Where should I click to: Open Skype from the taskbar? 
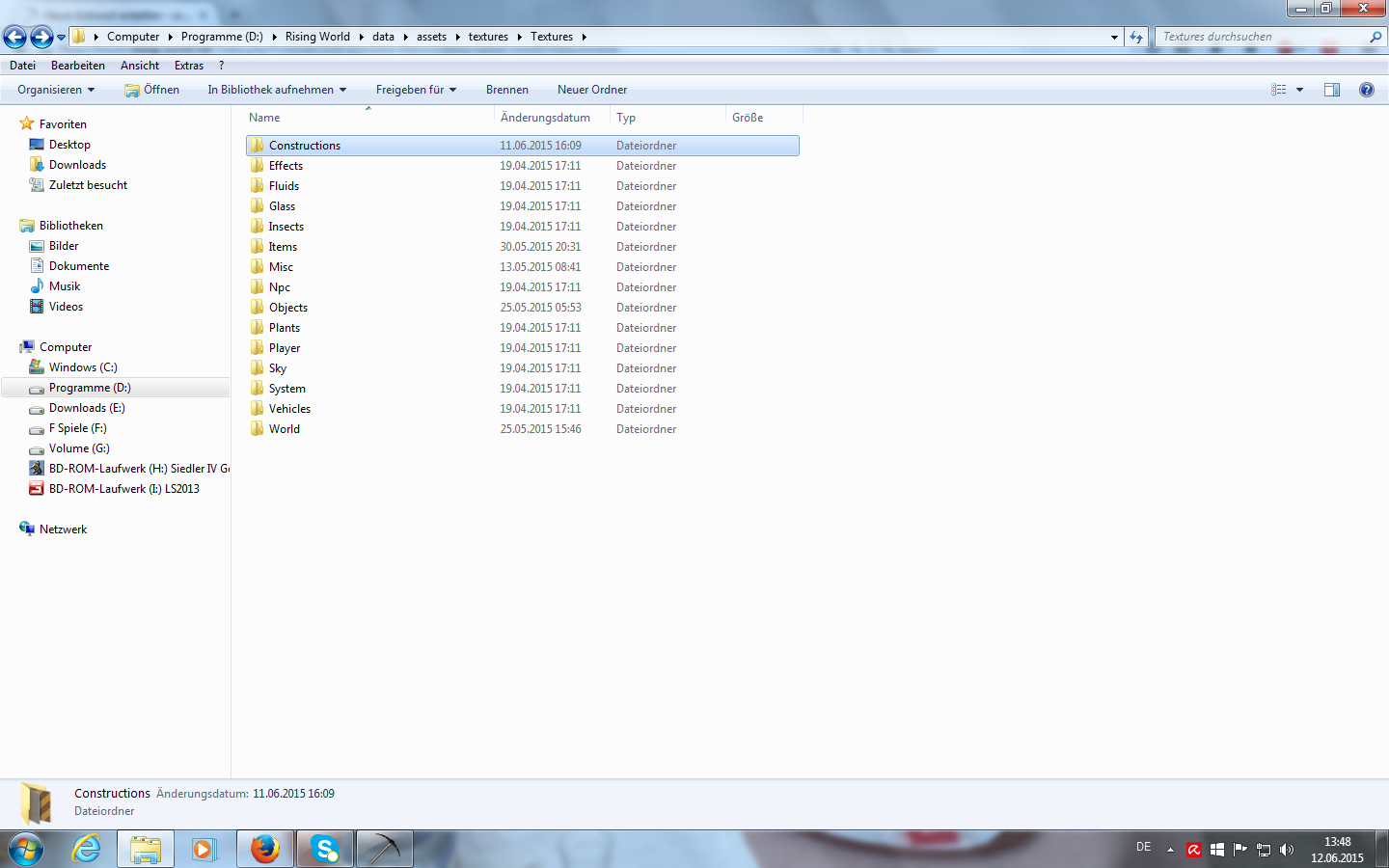coord(325,849)
